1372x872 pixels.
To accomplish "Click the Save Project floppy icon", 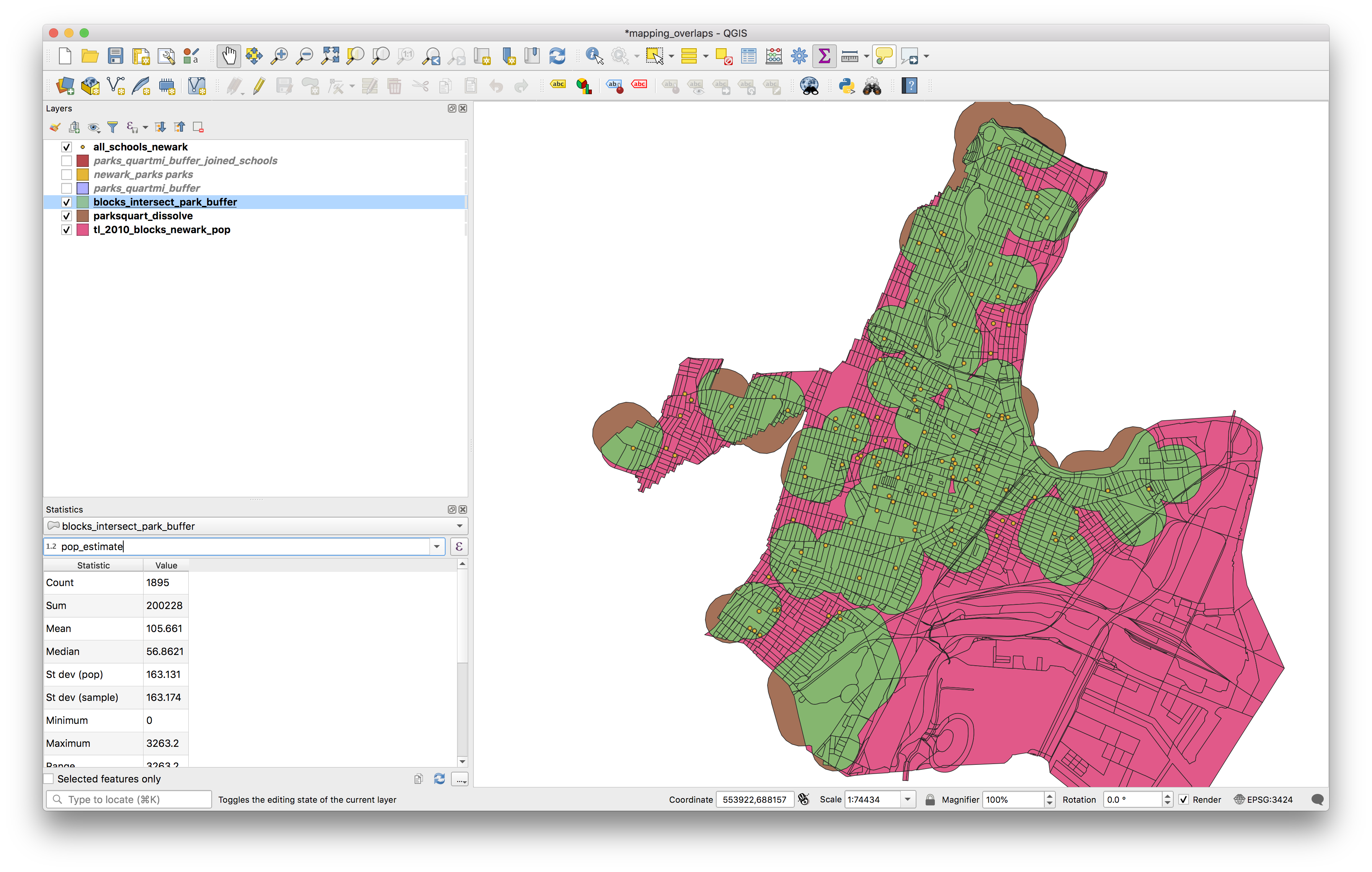I will 116,56.
